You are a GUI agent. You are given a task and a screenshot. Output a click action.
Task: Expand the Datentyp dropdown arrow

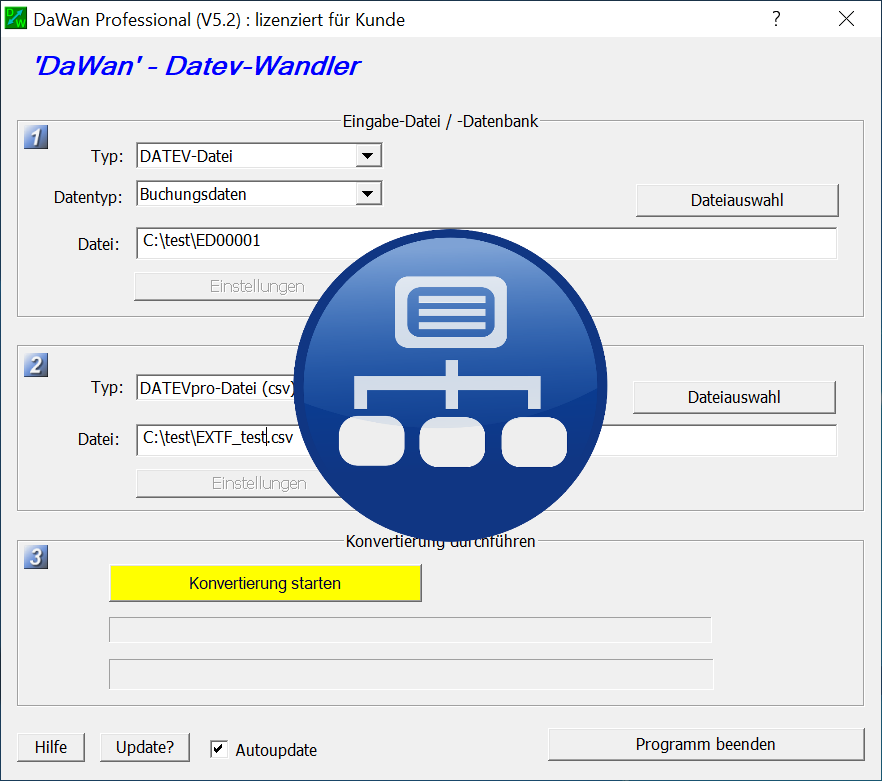(368, 194)
